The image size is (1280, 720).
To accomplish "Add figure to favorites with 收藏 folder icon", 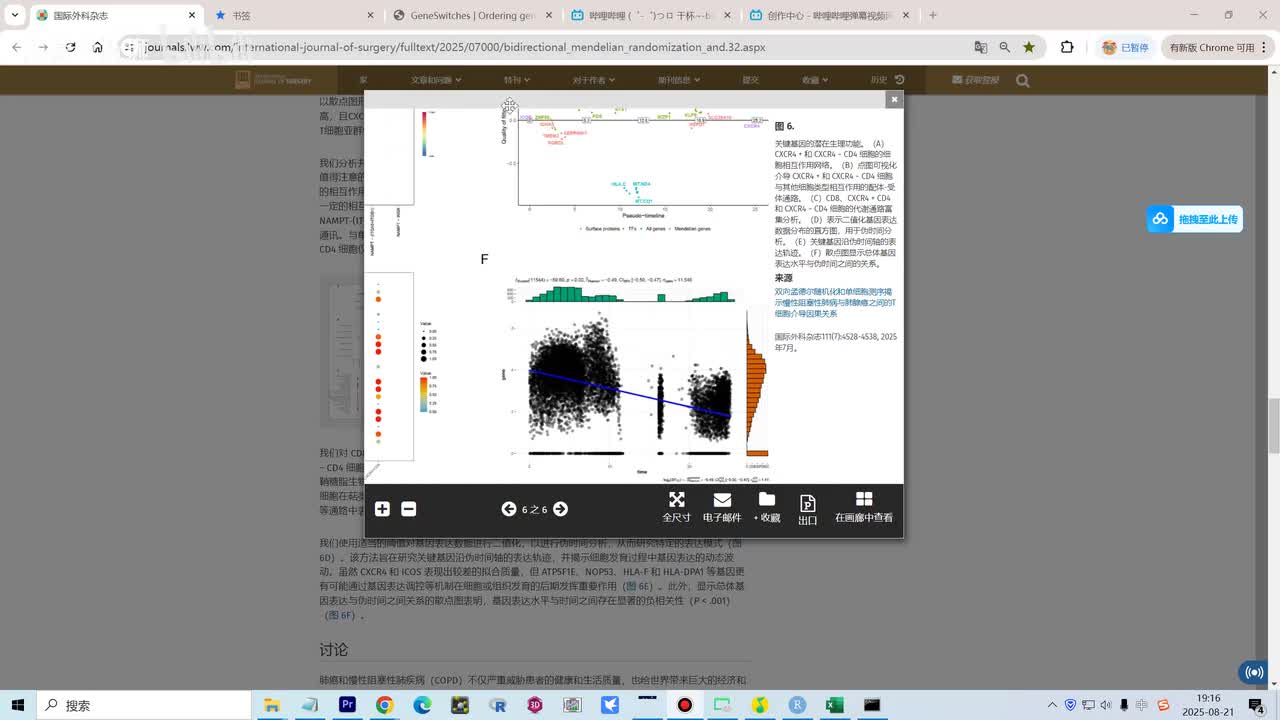I will (x=767, y=507).
